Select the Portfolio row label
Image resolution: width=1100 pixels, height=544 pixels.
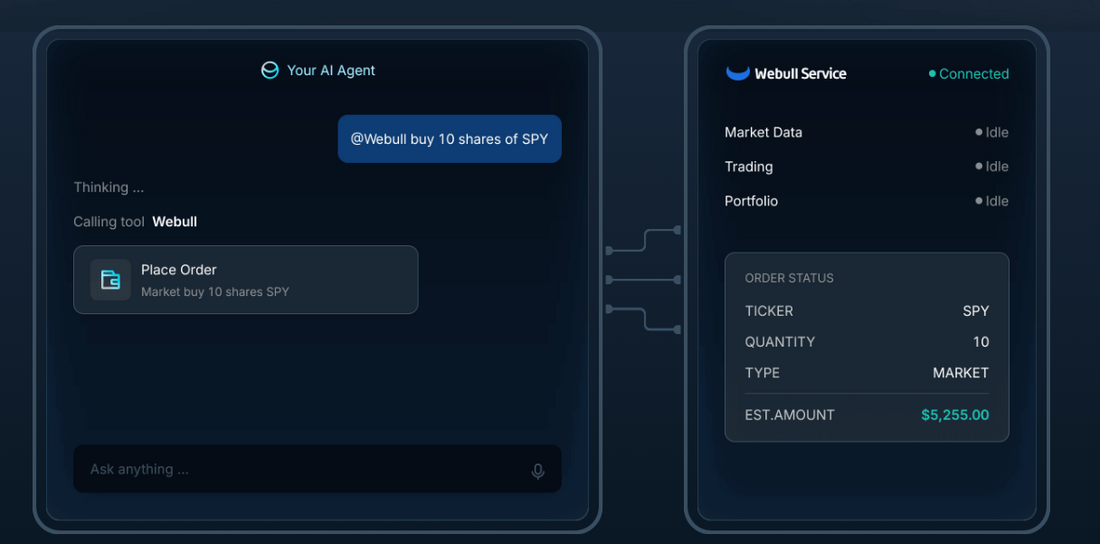(751, 201)
